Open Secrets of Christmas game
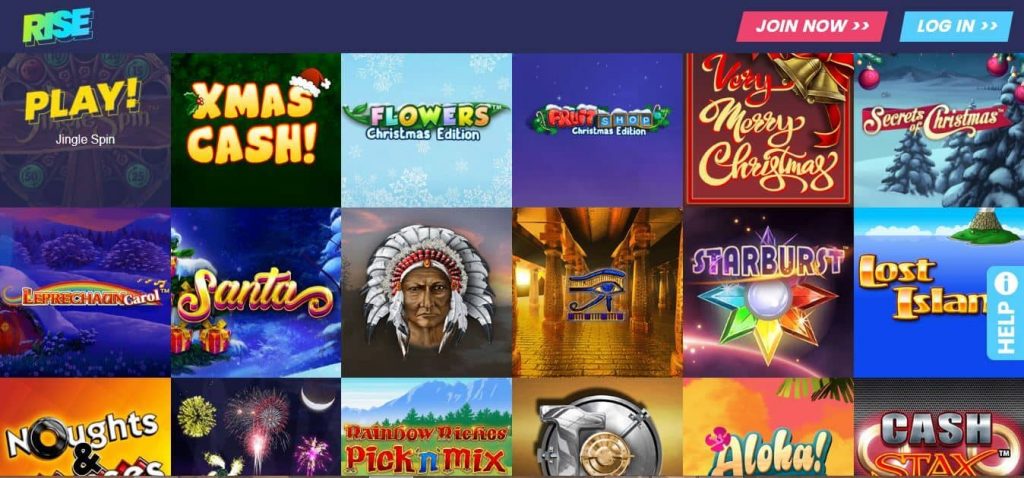The image size is (1024, 478). pyautogui.click(x=939, y=130)
